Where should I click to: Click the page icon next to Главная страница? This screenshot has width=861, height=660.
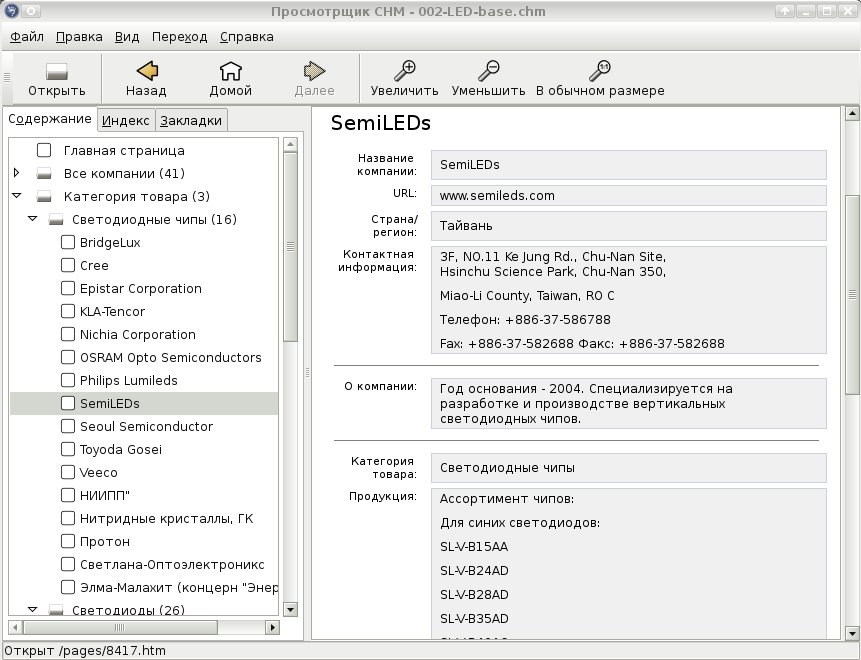(44, 150)
